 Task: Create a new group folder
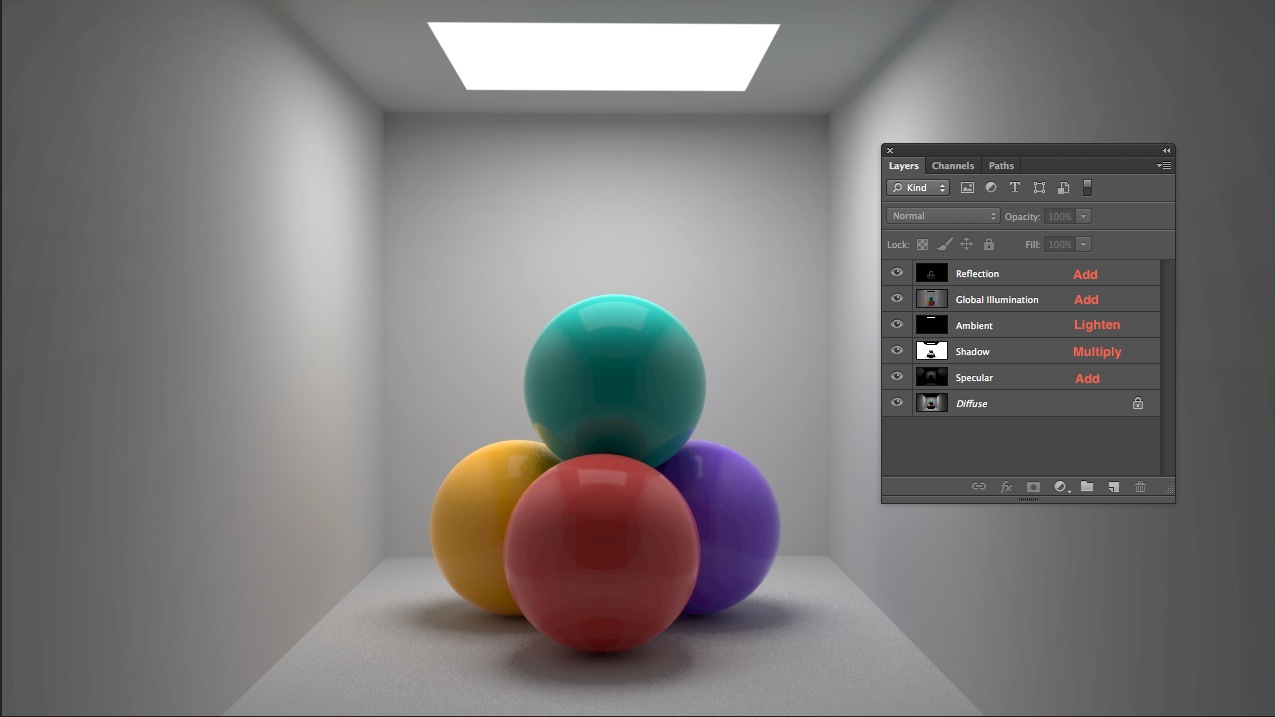(x=1087, y=487)
